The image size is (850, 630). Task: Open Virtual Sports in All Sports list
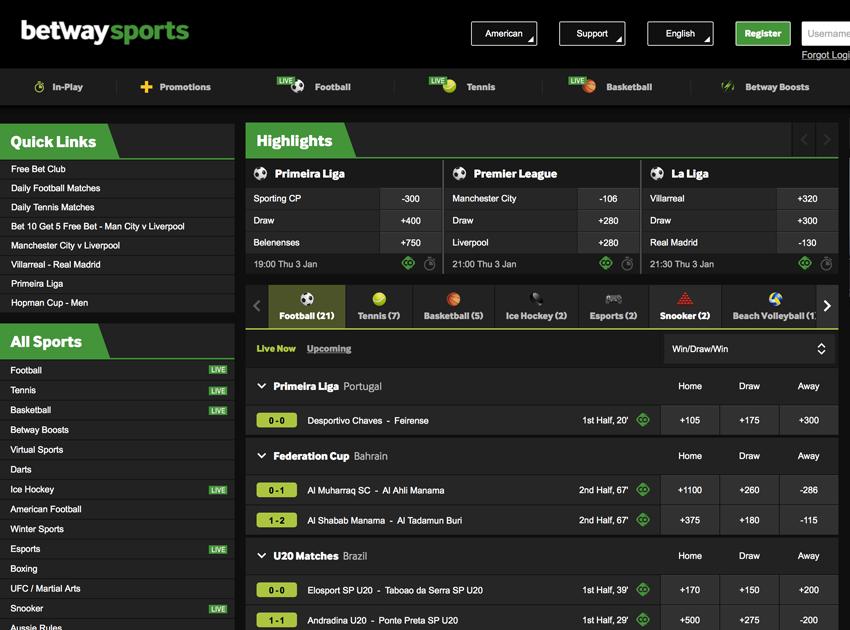[117, 449]
